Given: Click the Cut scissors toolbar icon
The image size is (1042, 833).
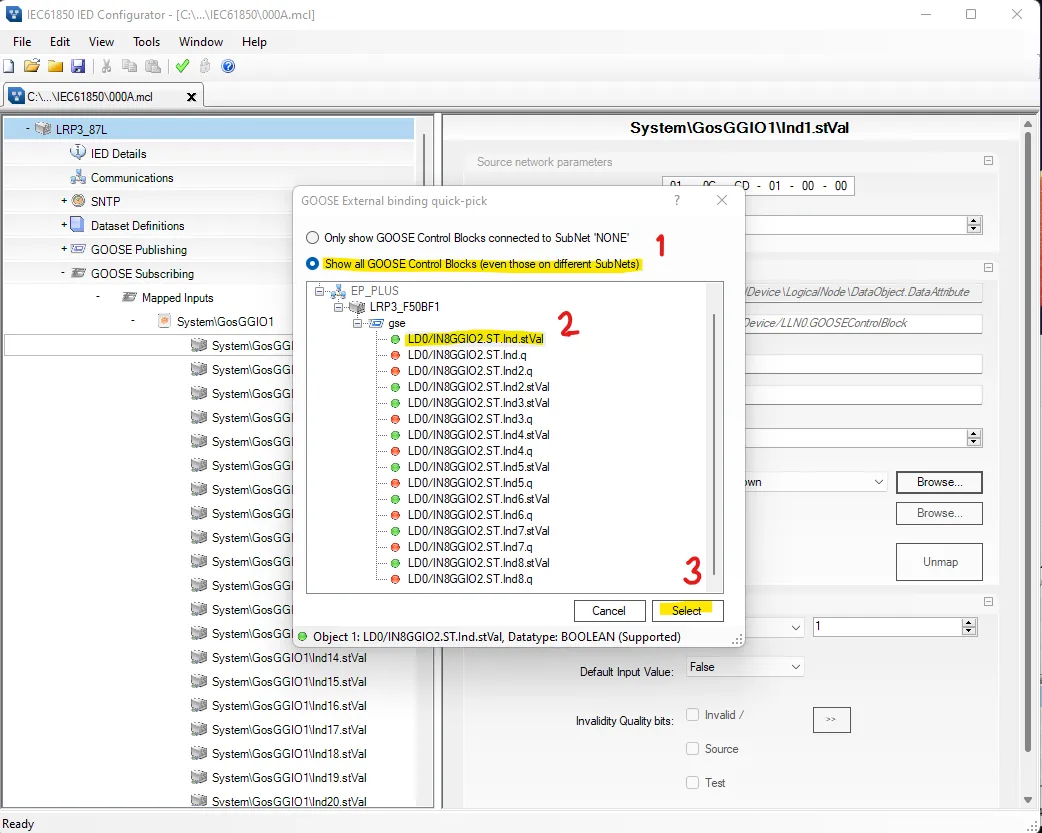Looking at the screenshot, I should tap(106, 66).
